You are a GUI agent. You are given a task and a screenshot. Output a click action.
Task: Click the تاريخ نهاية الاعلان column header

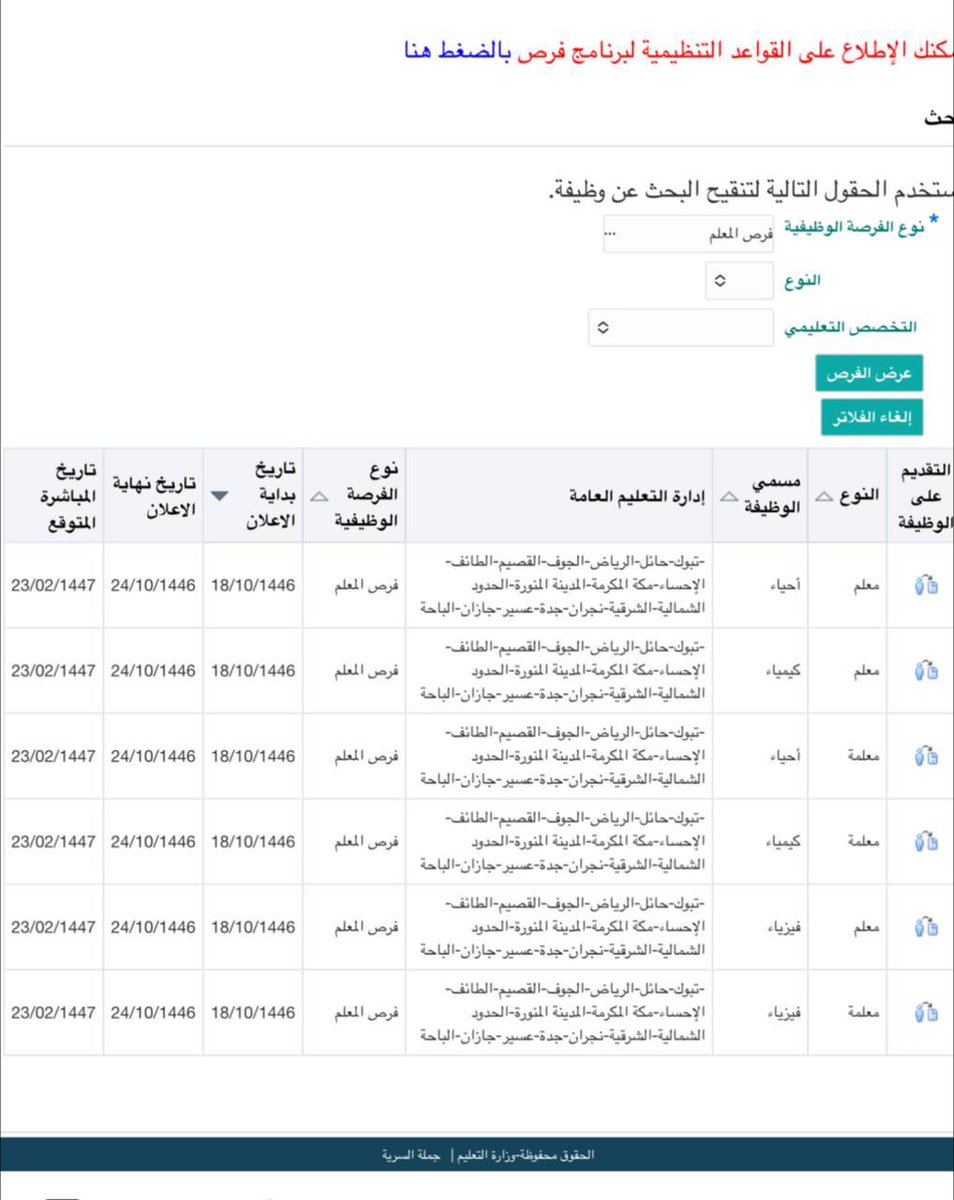pyautogui.click(x=153, y=496)
